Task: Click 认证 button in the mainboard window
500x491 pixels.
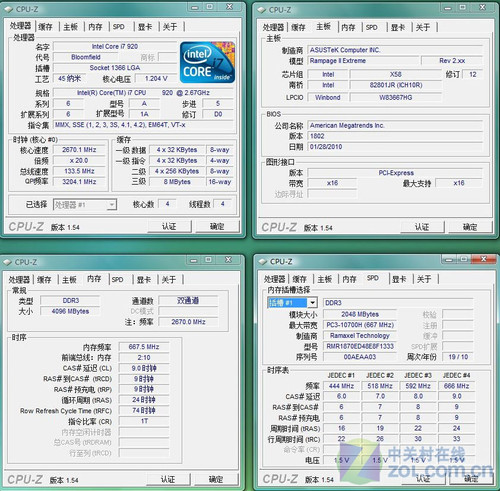Action: click(x=422, y=227)
